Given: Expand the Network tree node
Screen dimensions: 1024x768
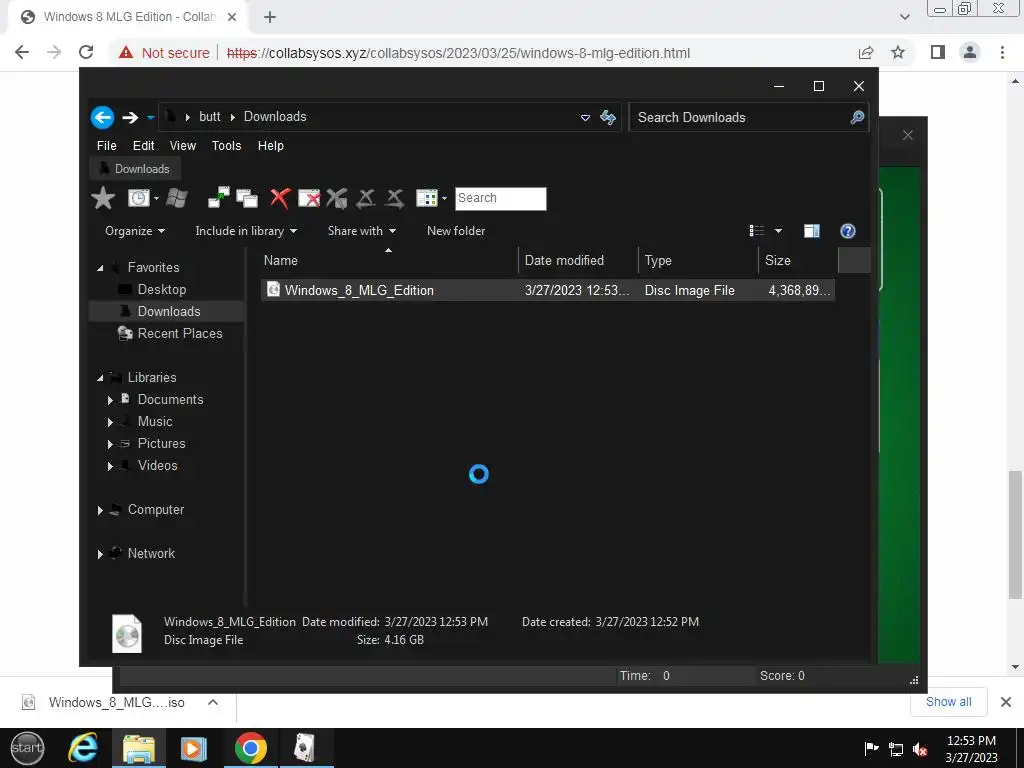Looking at the screenshot, I should pyautogui.click(x=100, y=554).
